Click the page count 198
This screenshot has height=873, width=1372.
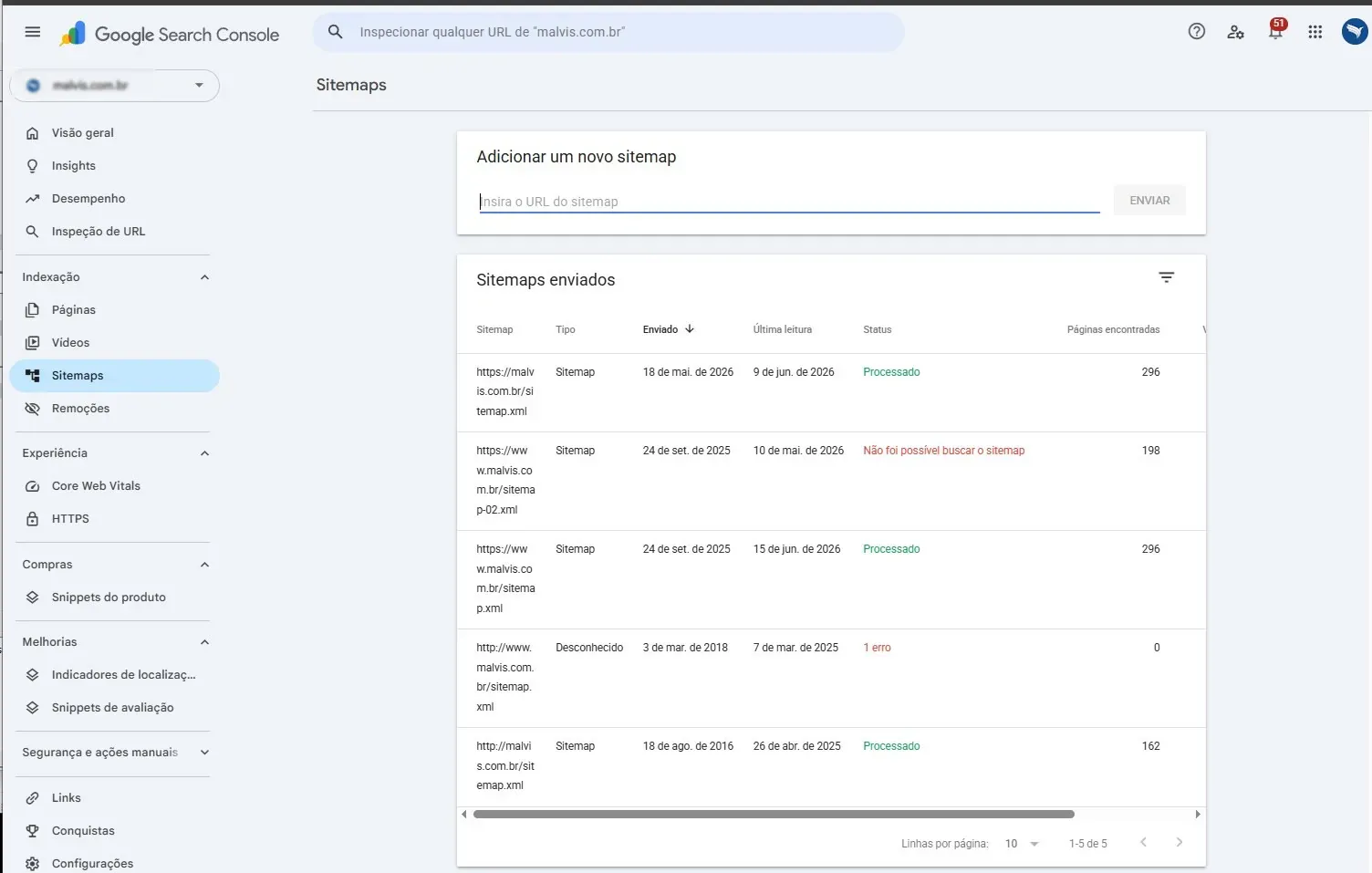(x=1150, y=451)
